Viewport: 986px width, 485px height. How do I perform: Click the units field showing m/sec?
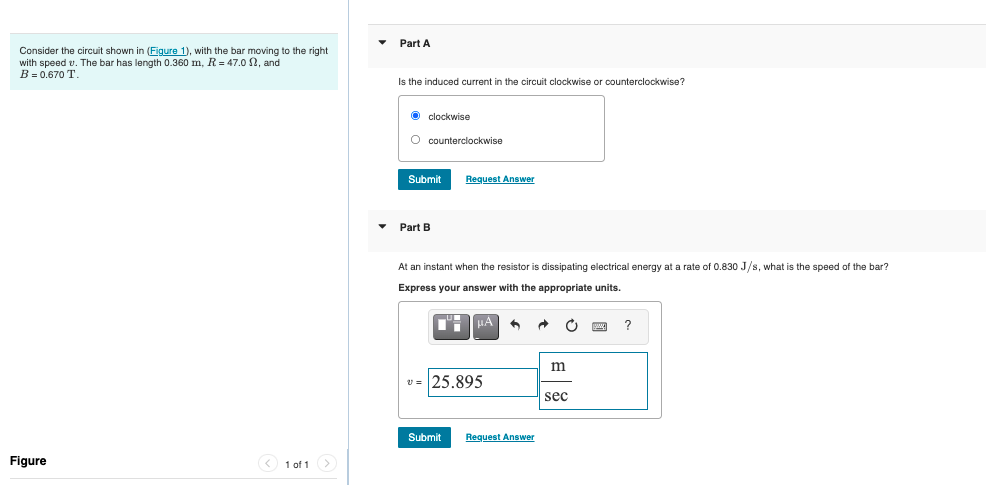593,381
